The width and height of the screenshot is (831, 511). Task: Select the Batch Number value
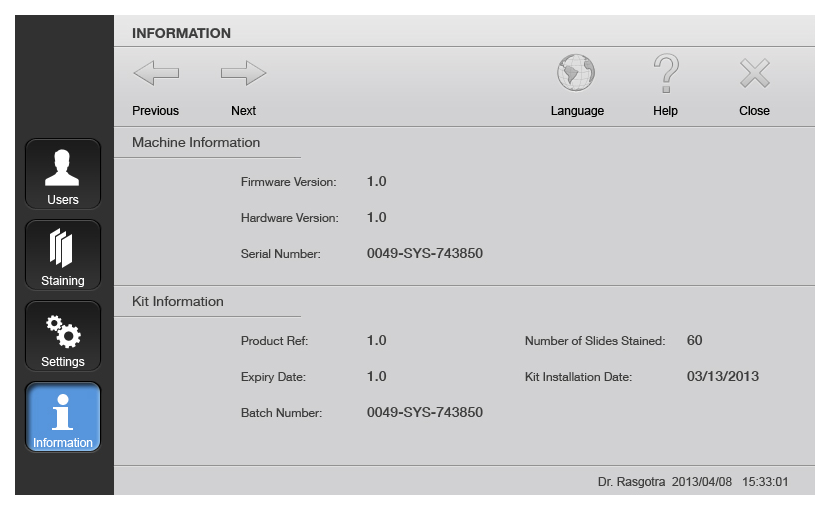(424, 413)
